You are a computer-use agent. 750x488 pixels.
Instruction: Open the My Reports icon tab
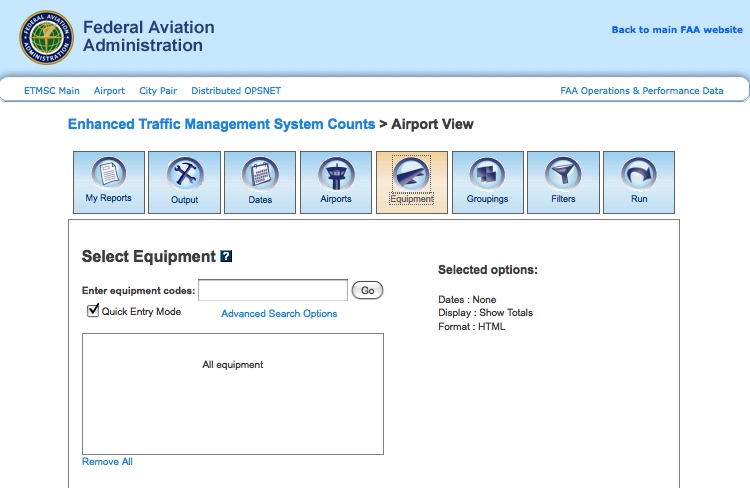pos(109,182)
